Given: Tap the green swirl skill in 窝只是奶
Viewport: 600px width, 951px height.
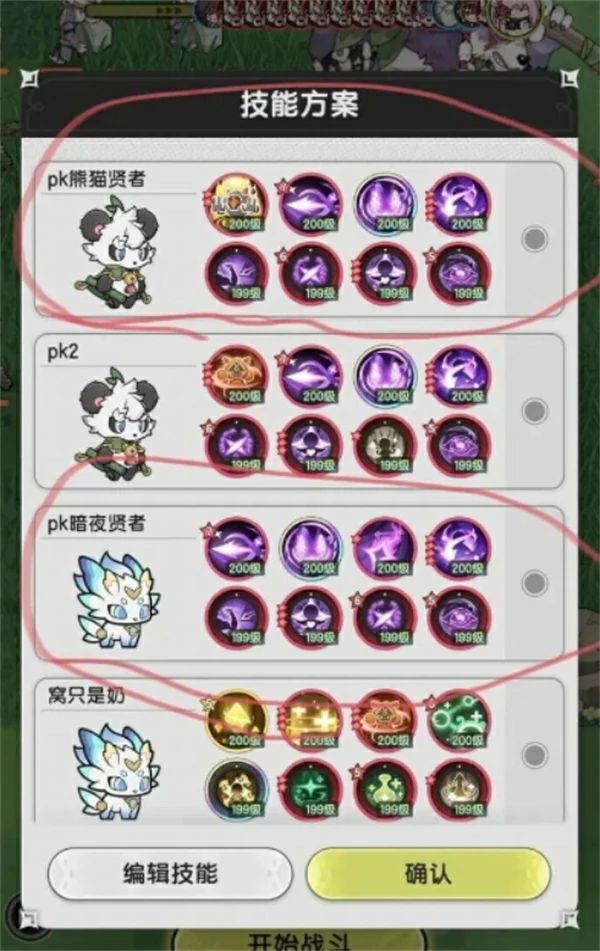Looking at the screenshot, I should 459,722.
